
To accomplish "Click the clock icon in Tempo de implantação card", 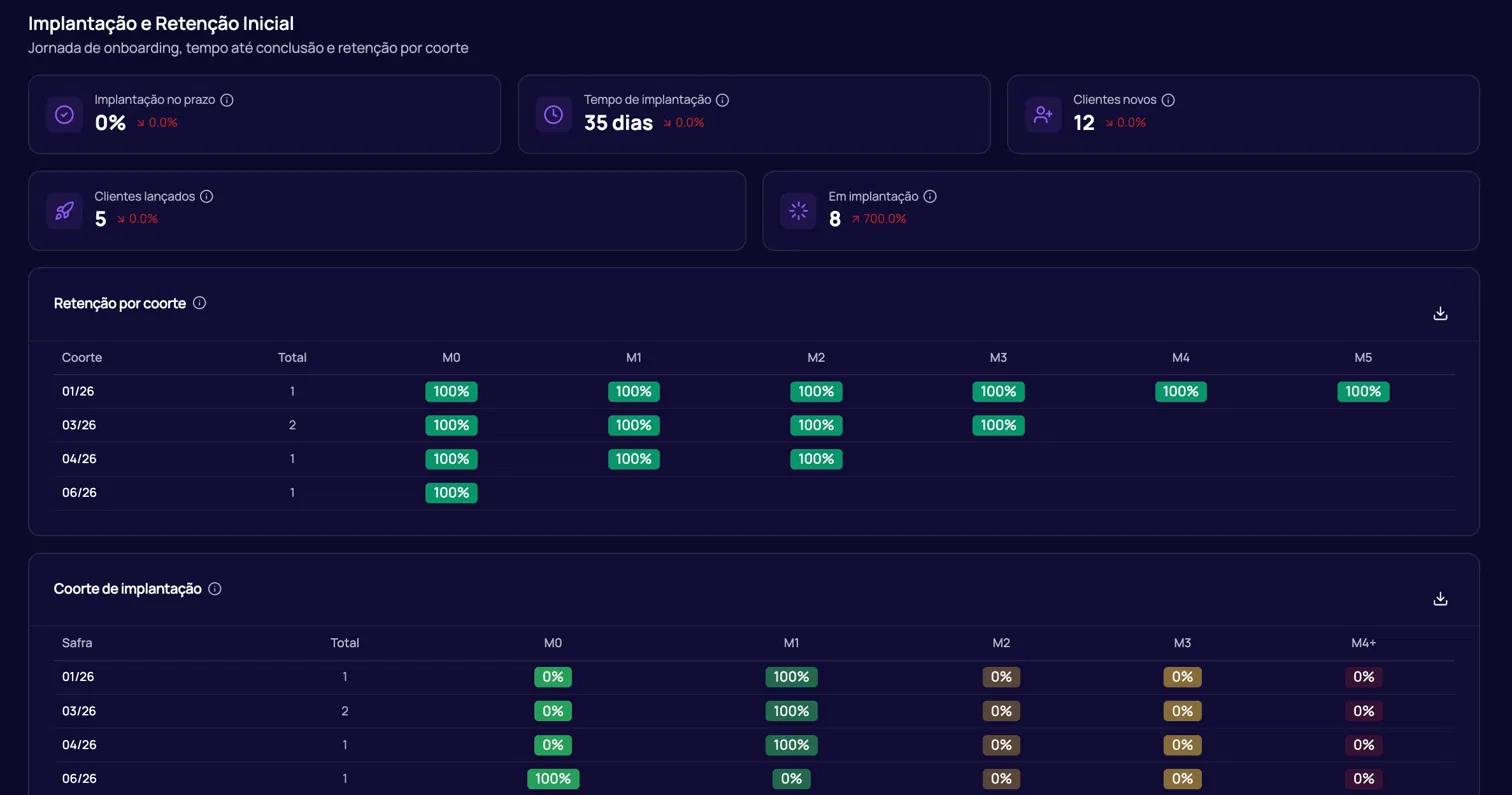I will click(x=553, y=115).
